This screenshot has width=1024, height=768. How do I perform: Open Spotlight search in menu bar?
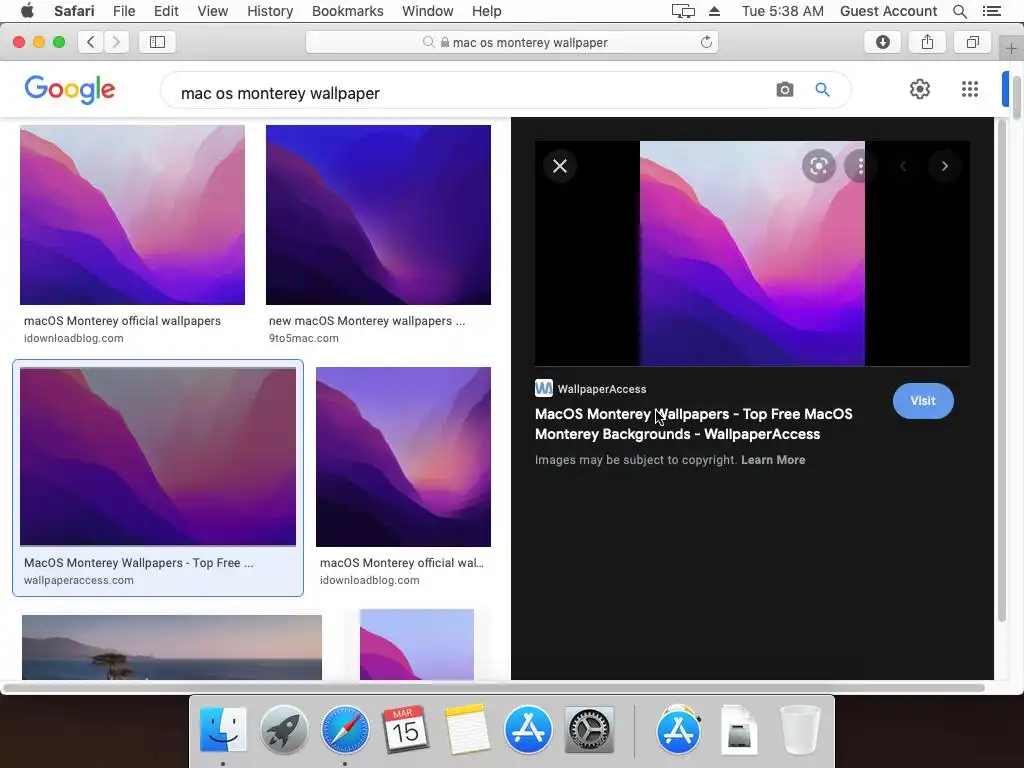959,11
